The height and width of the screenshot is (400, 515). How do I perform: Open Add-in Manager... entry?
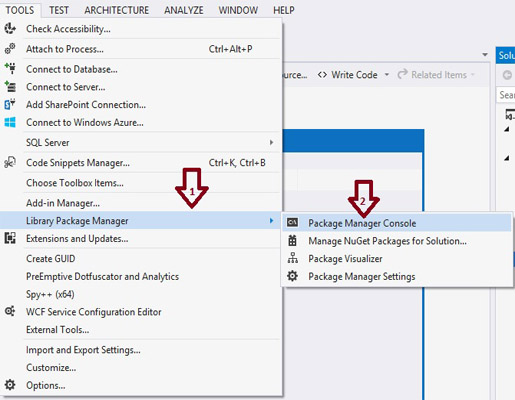click(x=141, y=203)
